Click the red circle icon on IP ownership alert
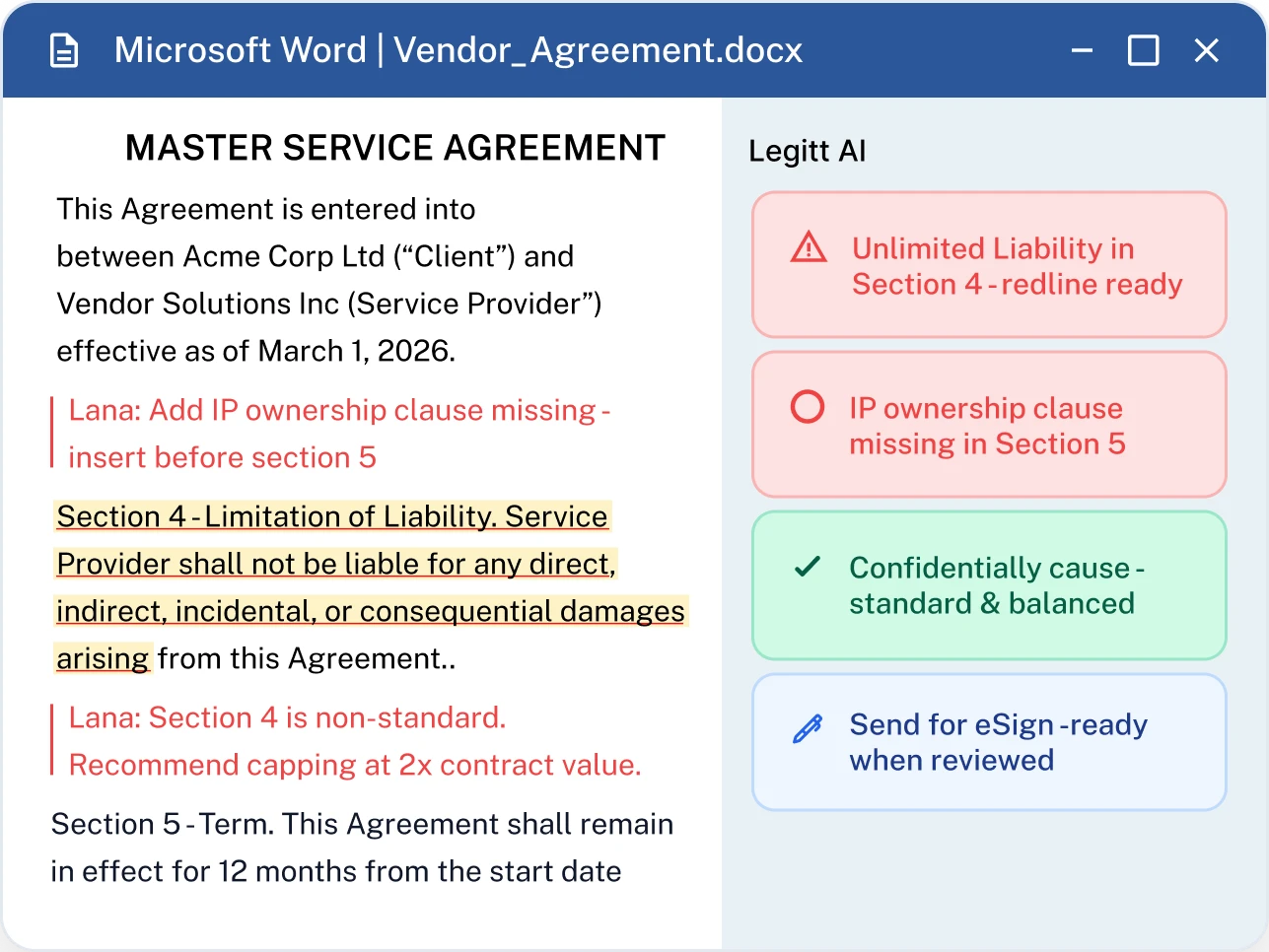Screen dimensions: 1269x952 tap(807, 408)
